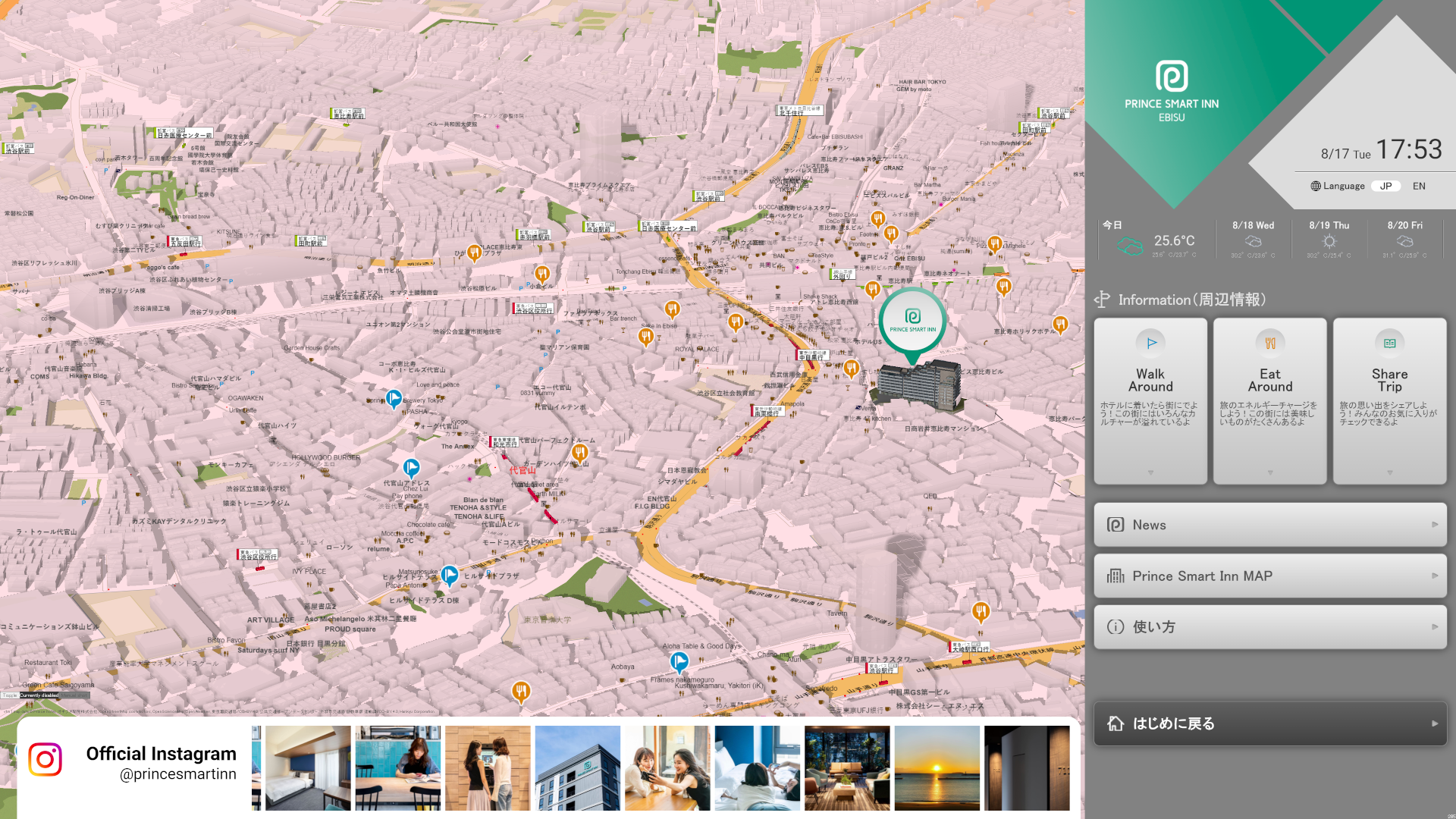1456x819 pixels.
Task: Select the 8/18 Wed forecast
Action: pyautogui.click(x=1253, y=239)
